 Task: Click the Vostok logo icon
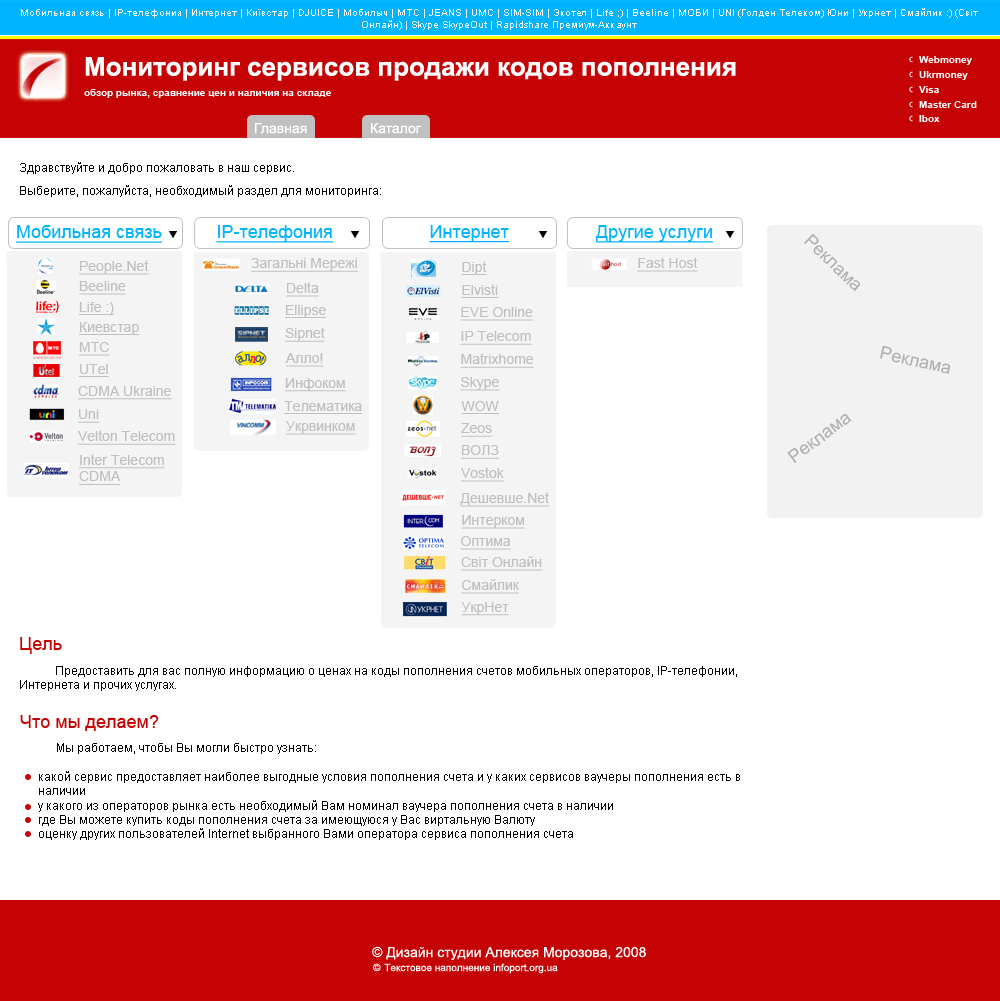(423, 473)
